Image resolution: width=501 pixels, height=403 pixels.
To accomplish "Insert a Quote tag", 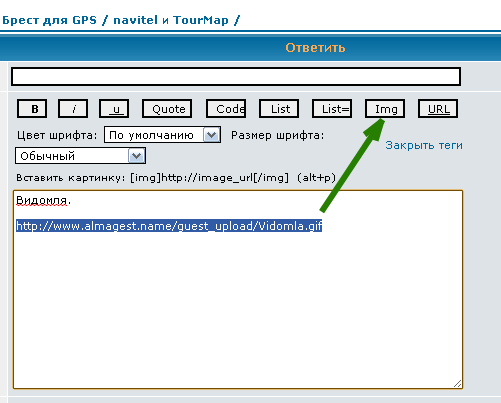I will coord(167,109).
